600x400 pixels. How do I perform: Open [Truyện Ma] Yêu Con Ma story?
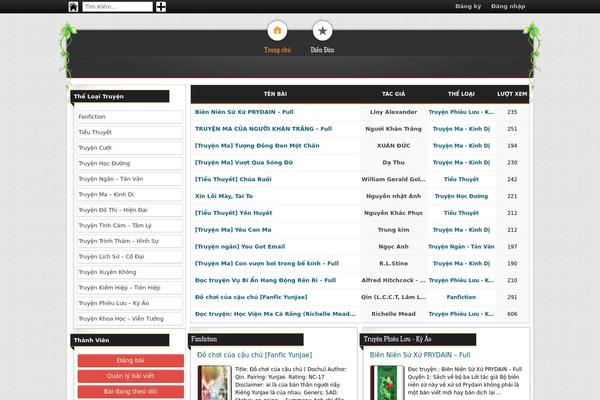[233, 230]
